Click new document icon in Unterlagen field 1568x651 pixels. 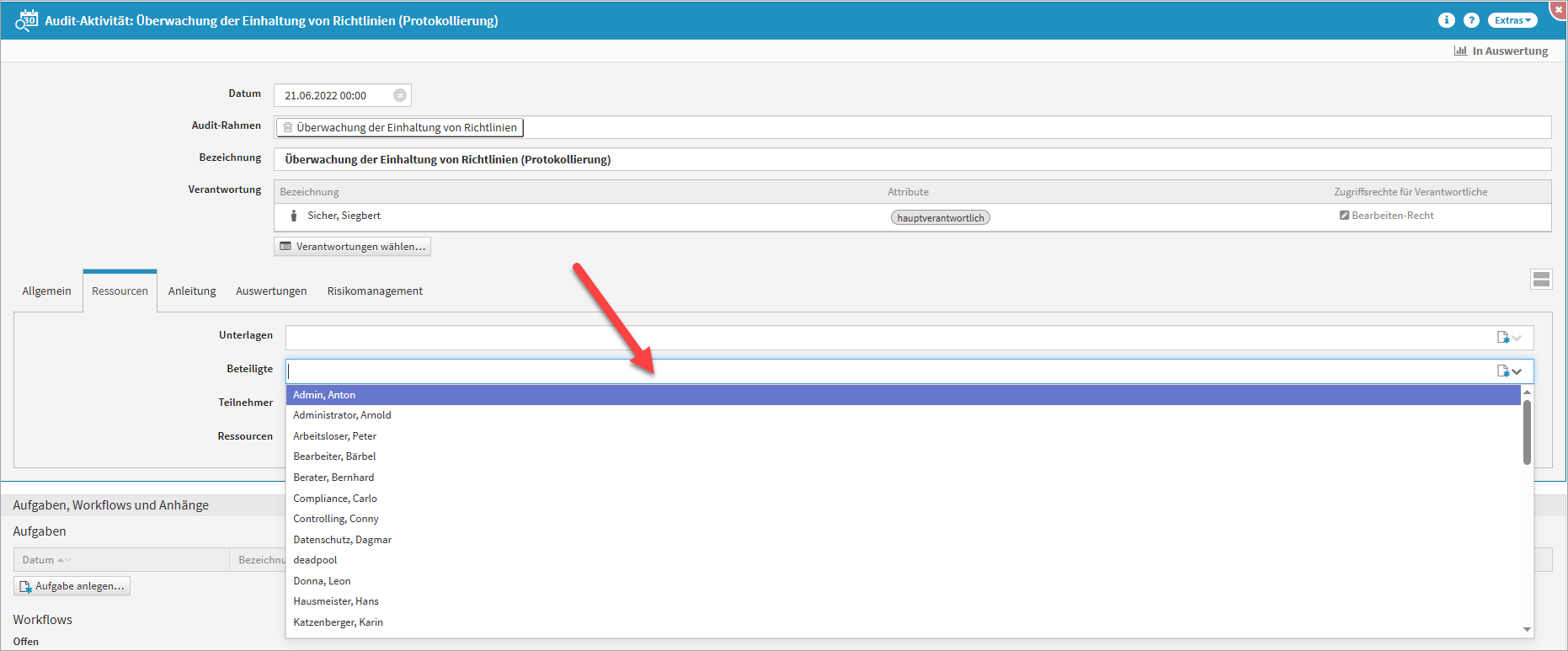[x=1502, y=338]
